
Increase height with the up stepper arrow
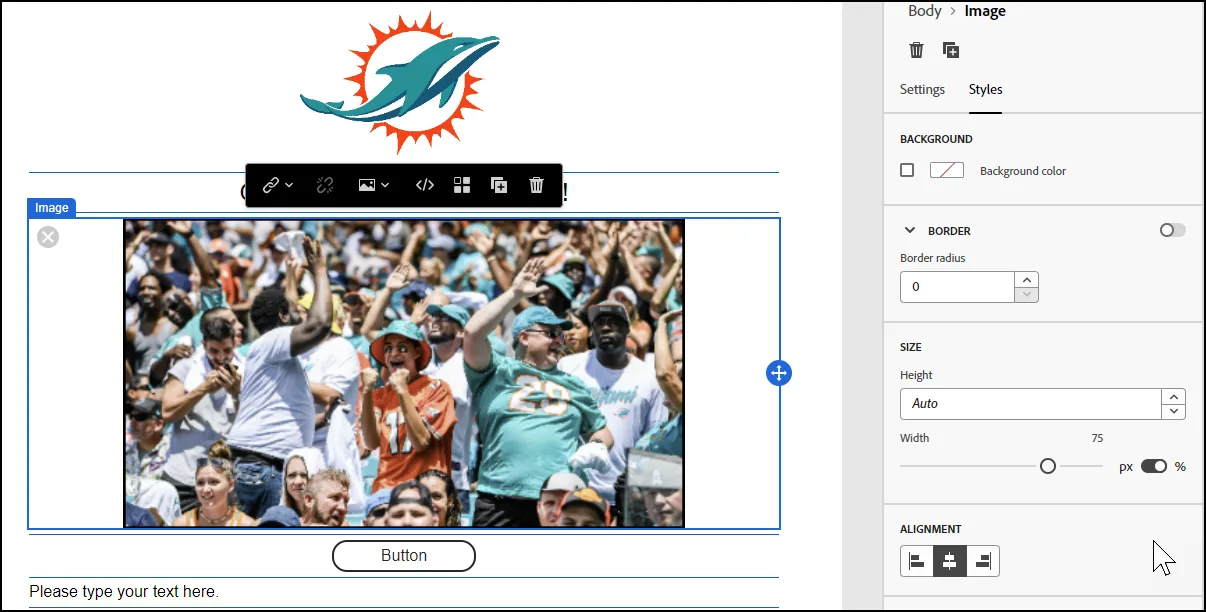click(x=1174, y=396)
